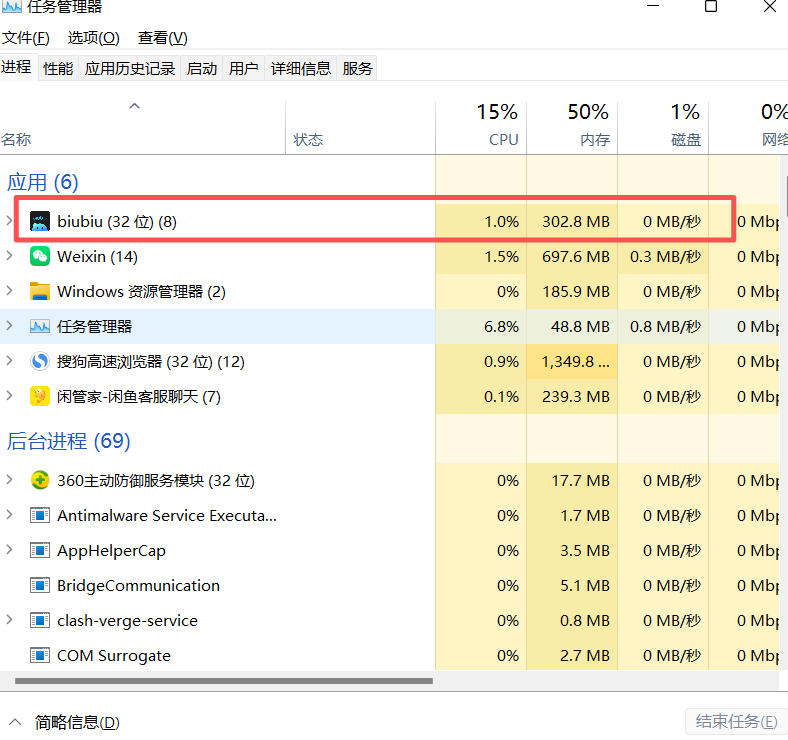788x740 pixels.
Task: Click the Weixin green chat icon
Action: (x=40, y=257)
